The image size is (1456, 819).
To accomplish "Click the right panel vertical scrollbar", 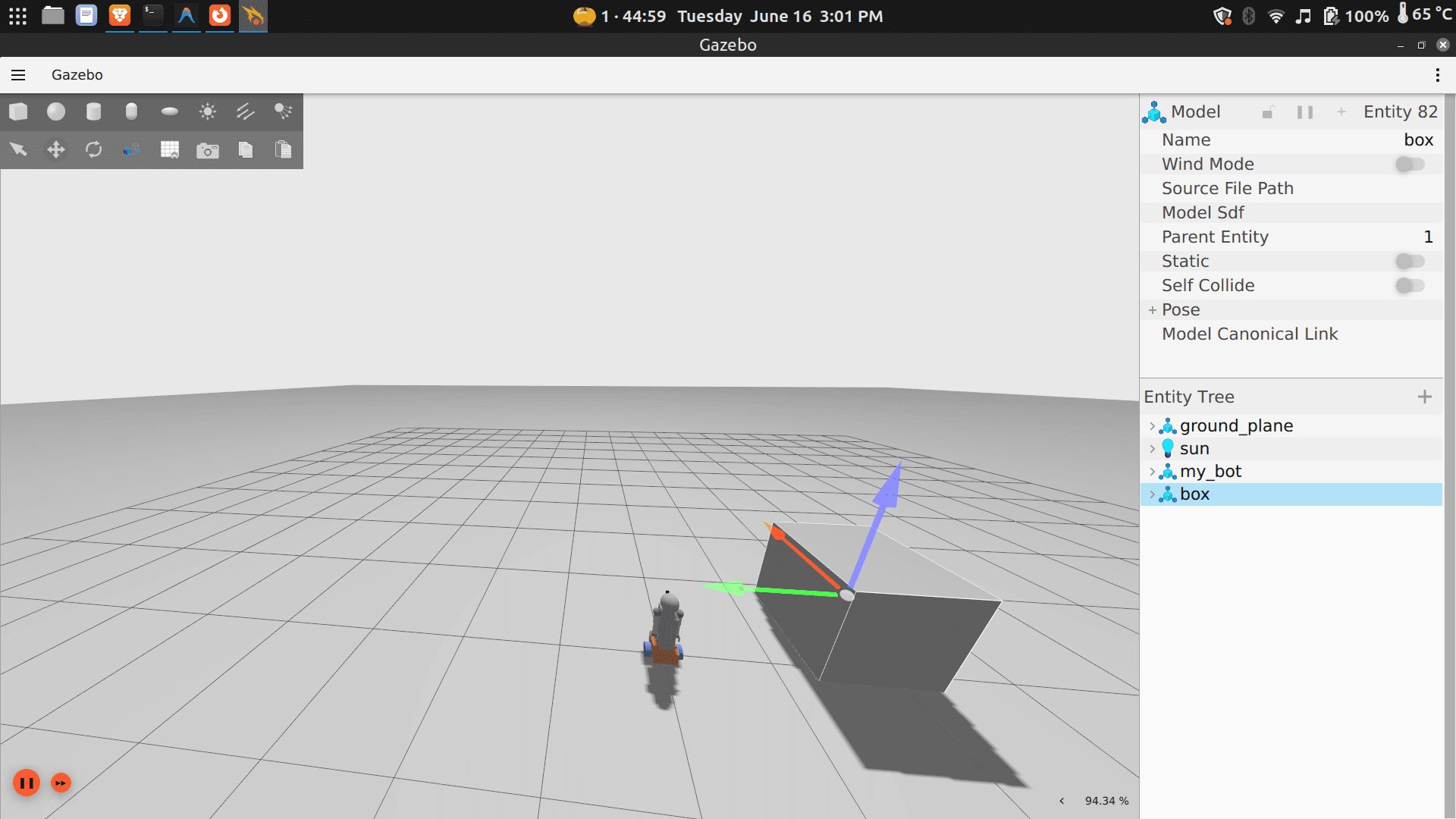I will 1449,456.
